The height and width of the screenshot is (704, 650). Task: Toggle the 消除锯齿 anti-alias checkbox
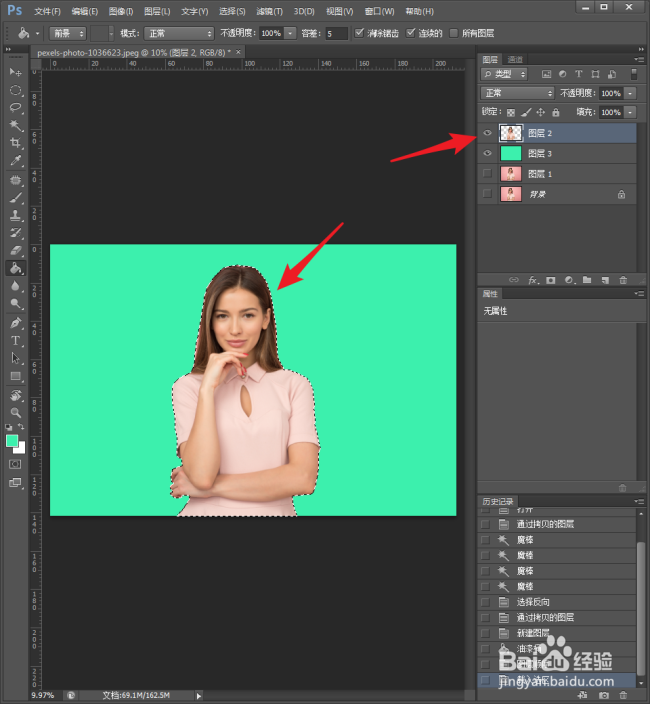coord(359,33)
